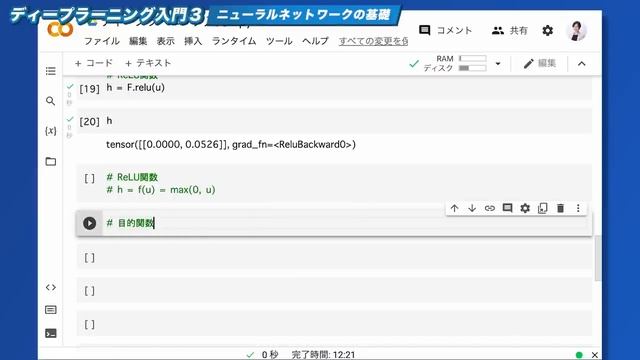
Task: Open the ツール menu
Action: (279, 41)
